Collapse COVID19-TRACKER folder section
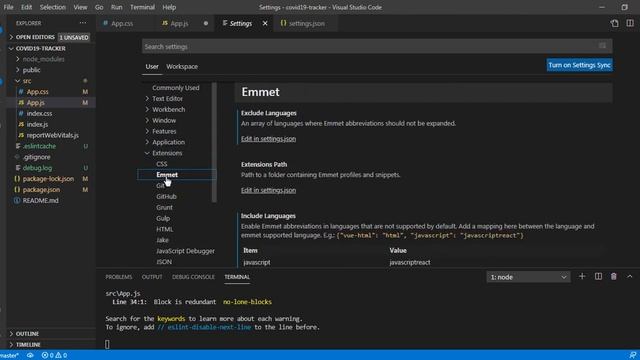The image size is (640, 360). click(x=40, y=48)
